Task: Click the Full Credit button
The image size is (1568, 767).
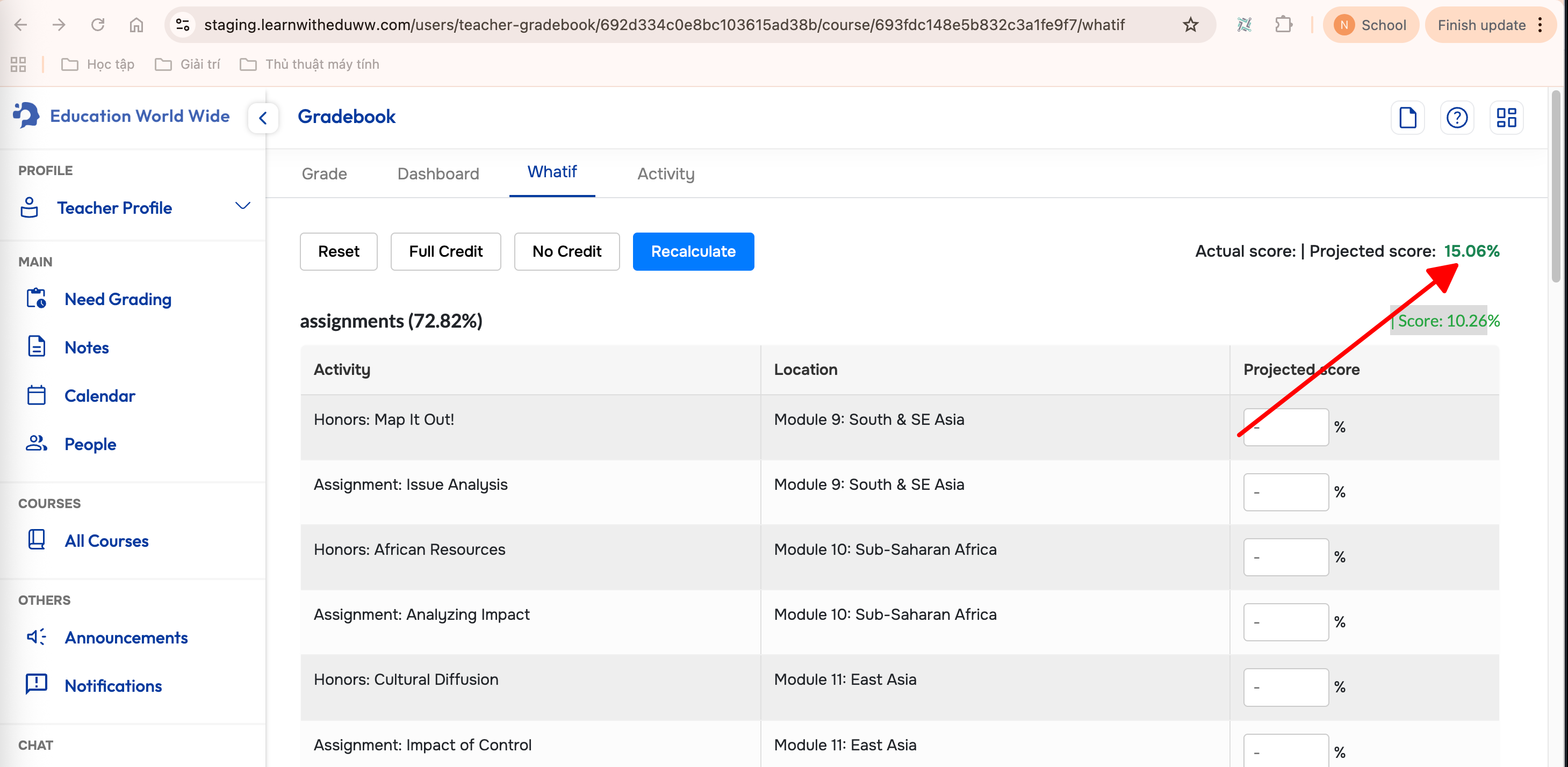Action: pyautogui.click(x=445, y=251)
